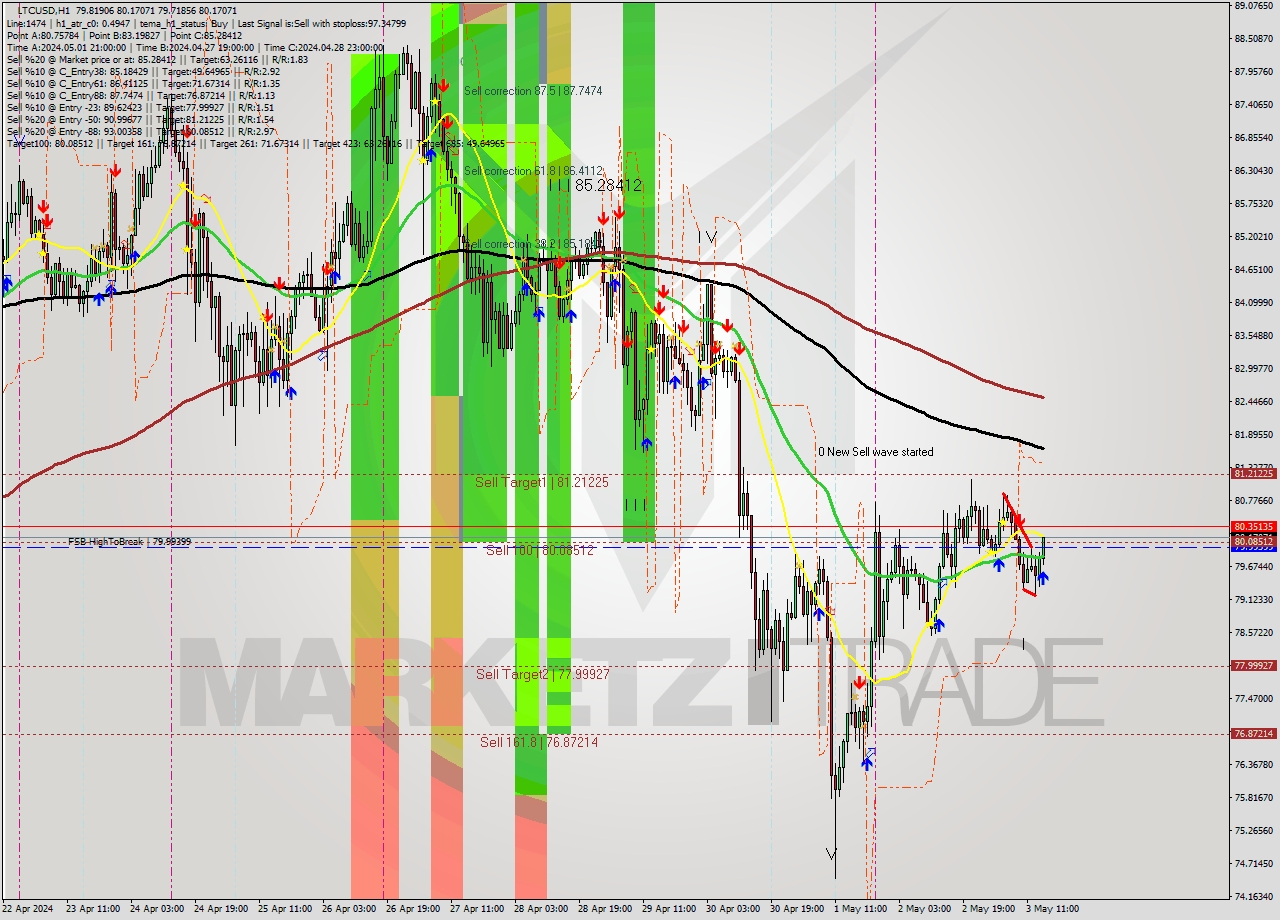Click the FSB-HighToBreak | 79.89399 label

click(x=129, y=541)
